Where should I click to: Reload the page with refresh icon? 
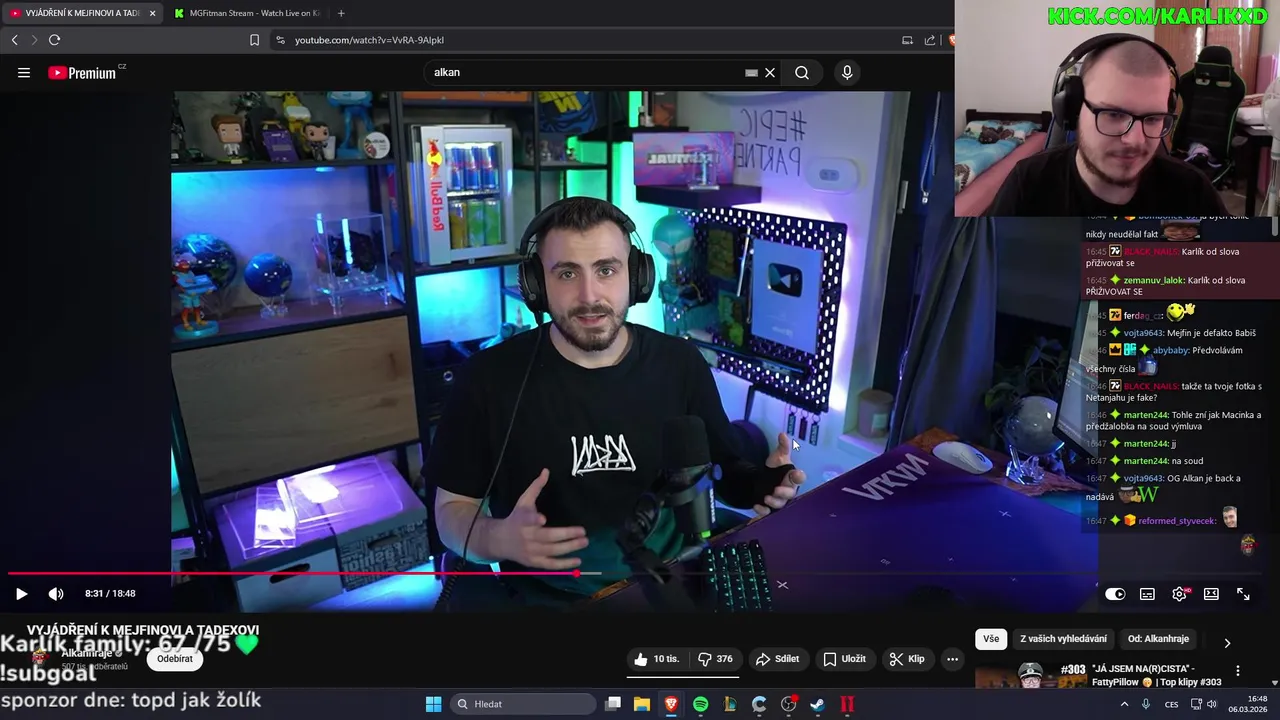click(54, 40)
